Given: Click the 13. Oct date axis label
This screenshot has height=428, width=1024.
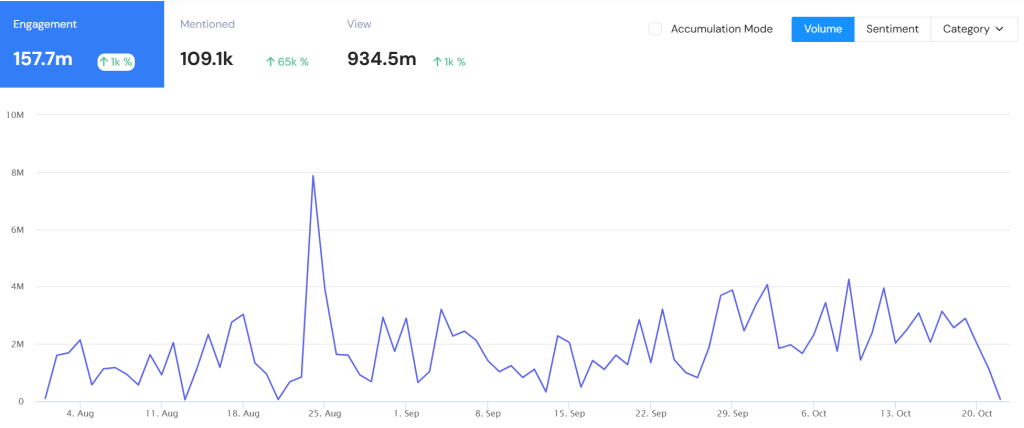Looking at the screenshot, I should 896,412.
